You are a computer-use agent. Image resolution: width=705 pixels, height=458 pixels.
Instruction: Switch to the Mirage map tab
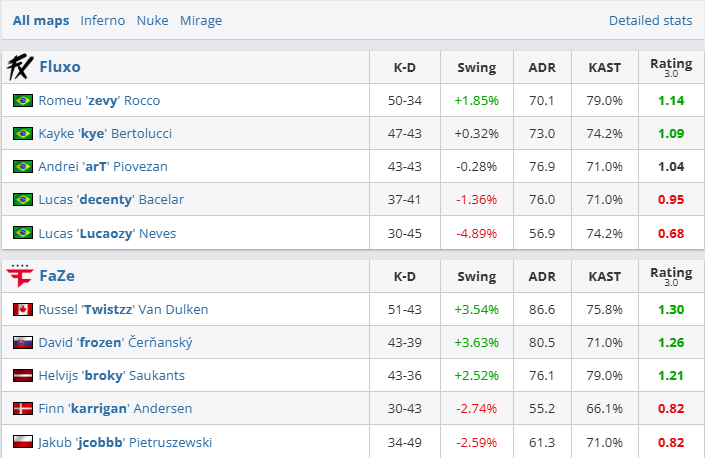point(201,20)
